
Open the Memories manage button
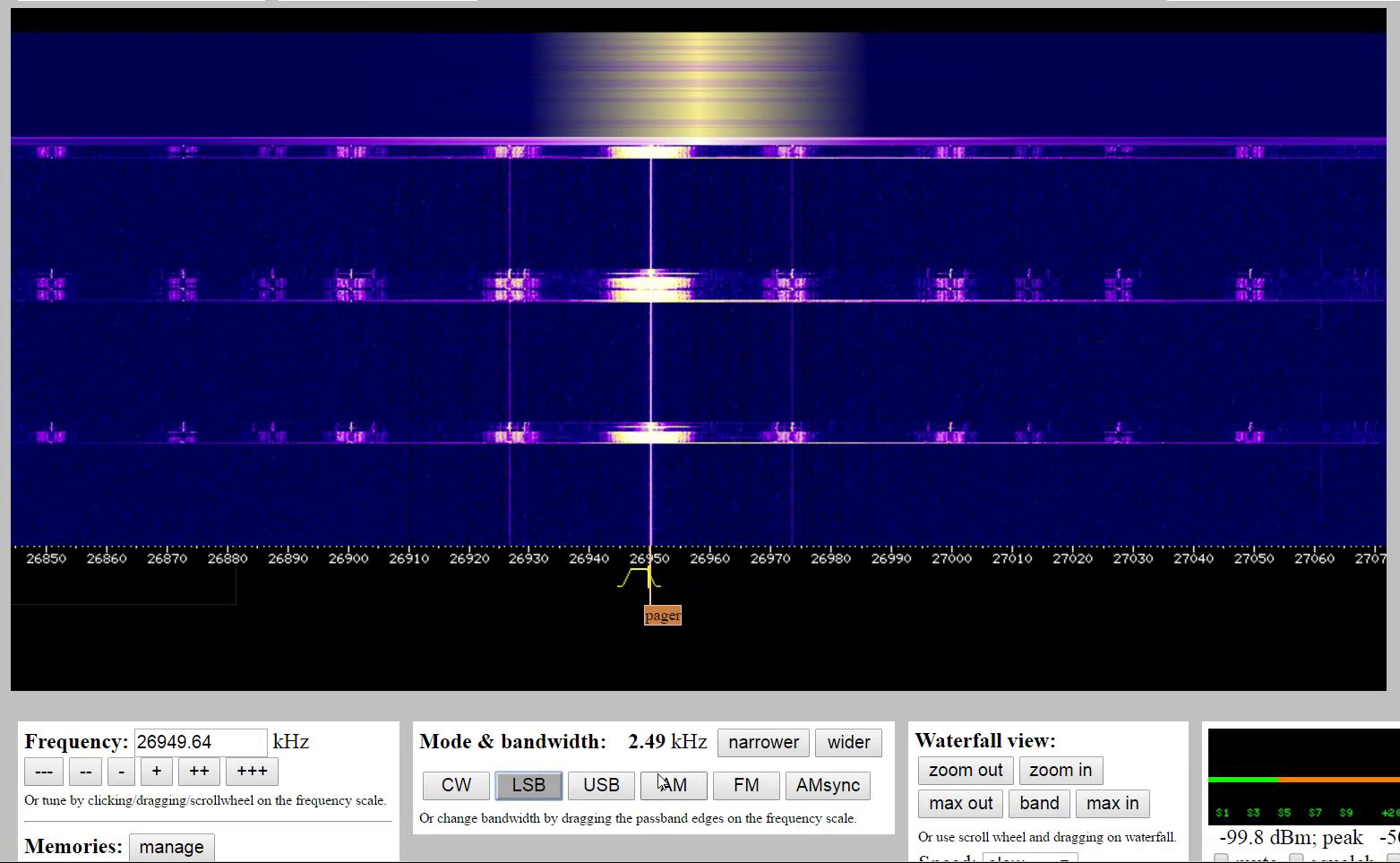pos(171,847)
